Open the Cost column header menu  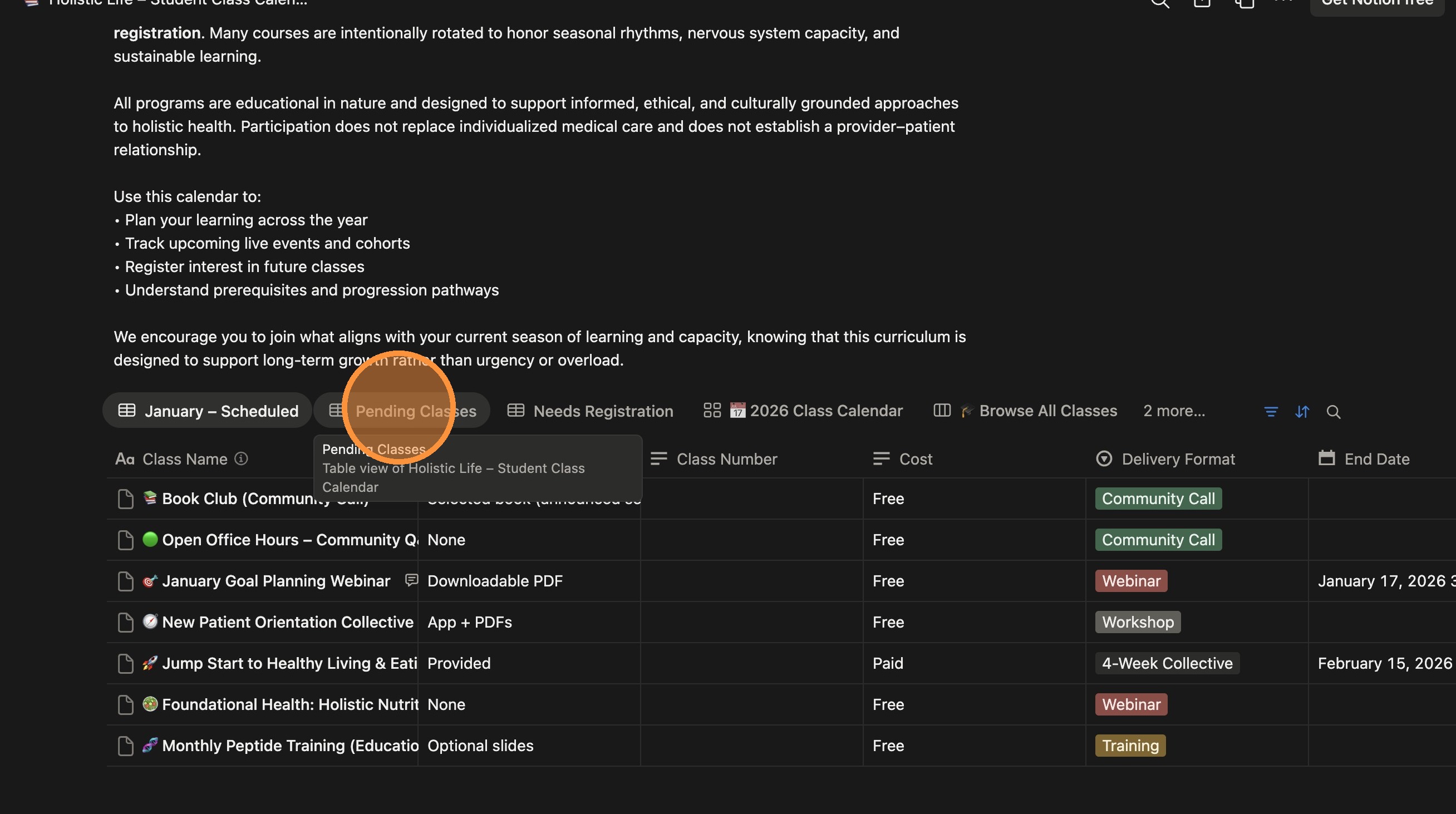(915, 458)
